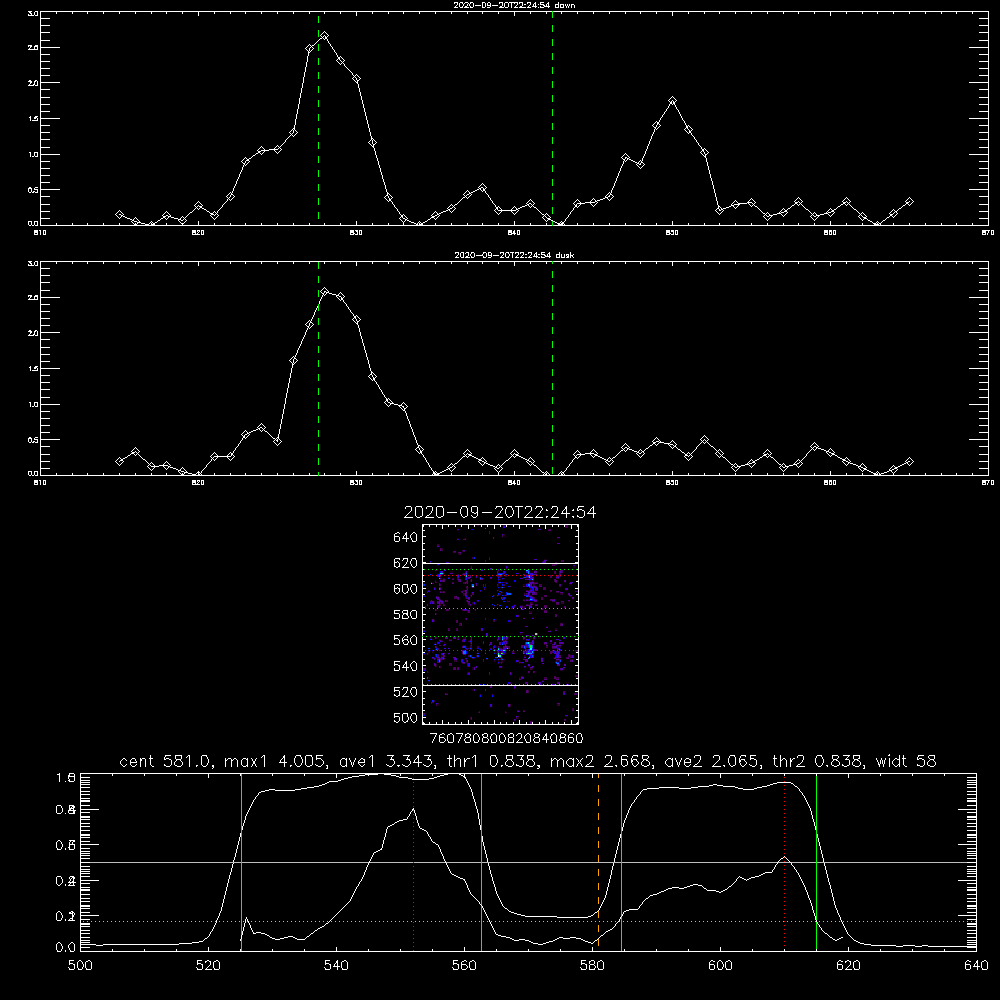The height and width of the screenshot is (1000, 1000).
Task: Click the dusk plot x-axis label 870
Action: tap(988, 483)
